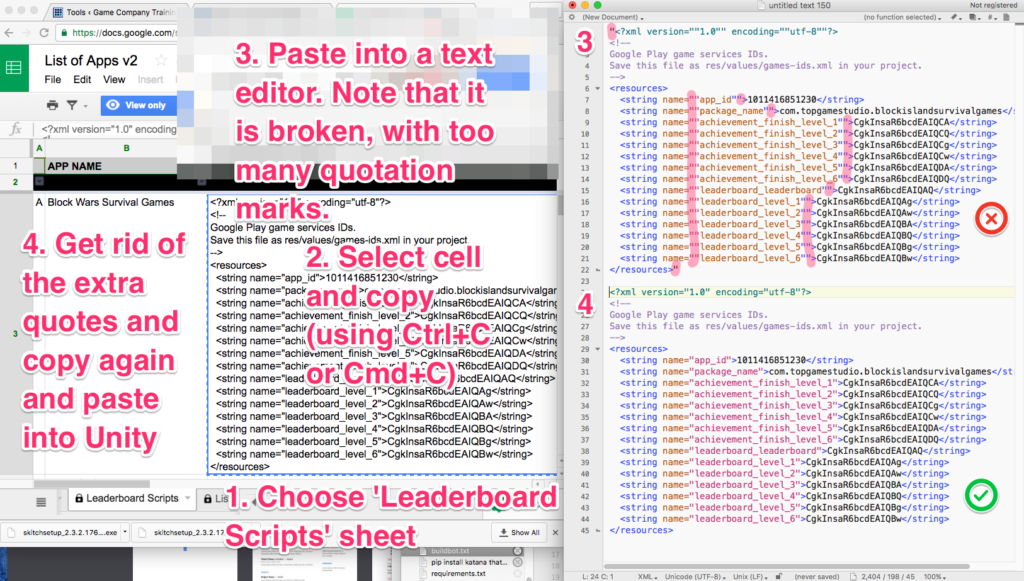
Task: Click the browser back arrow
Action: 8,33
